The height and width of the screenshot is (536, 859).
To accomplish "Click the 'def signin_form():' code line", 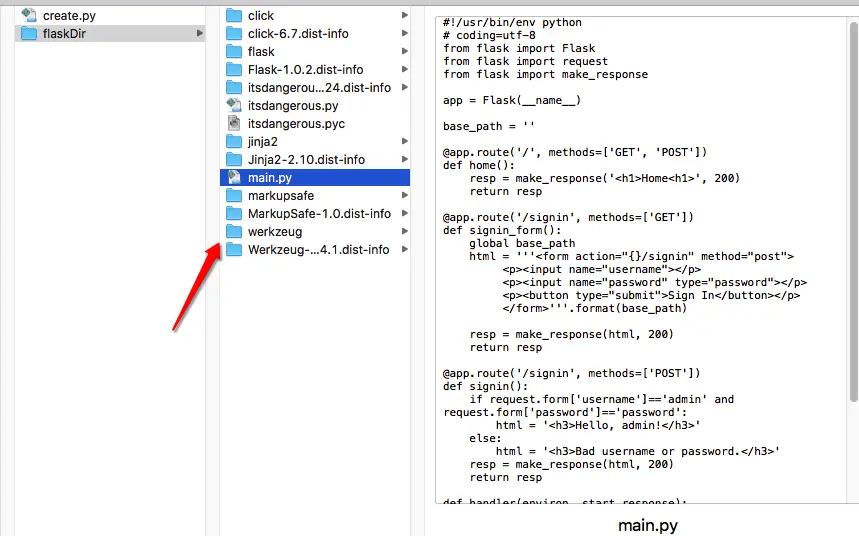I will pos(502,230).
